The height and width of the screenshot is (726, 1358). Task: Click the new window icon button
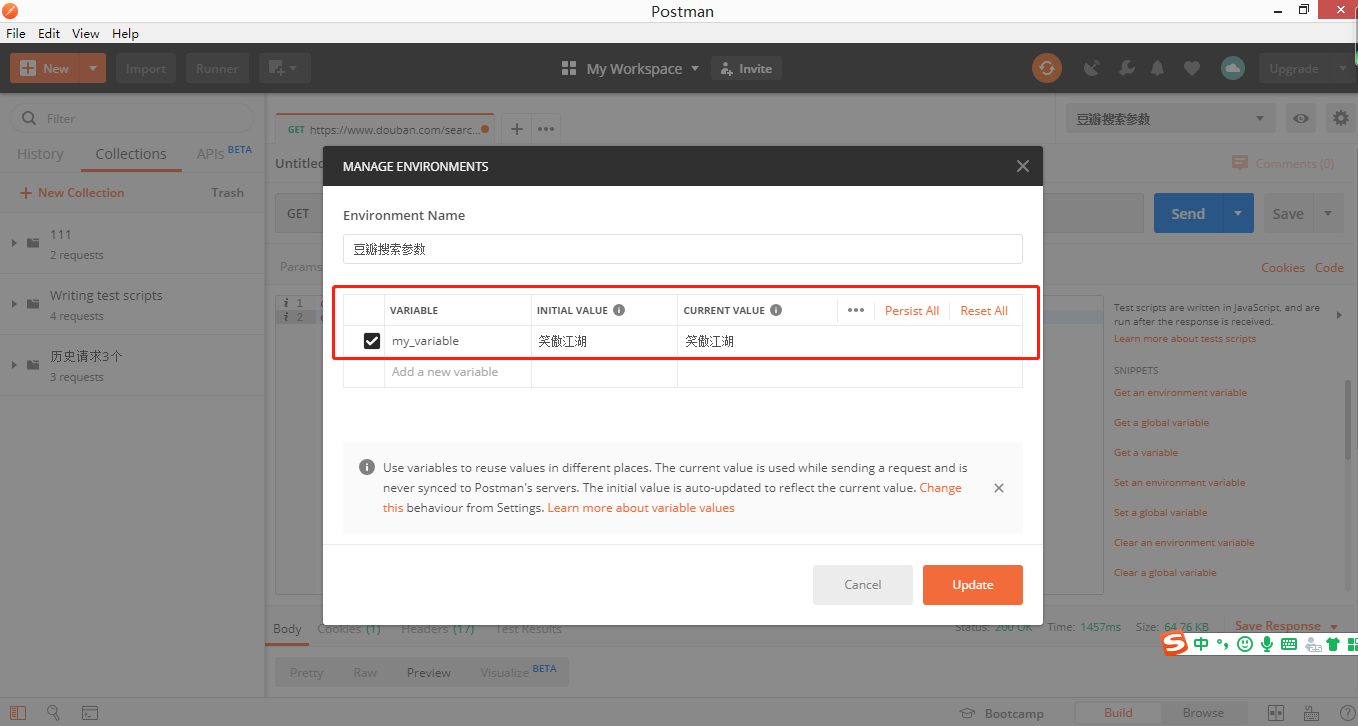[x=285, y=69]
